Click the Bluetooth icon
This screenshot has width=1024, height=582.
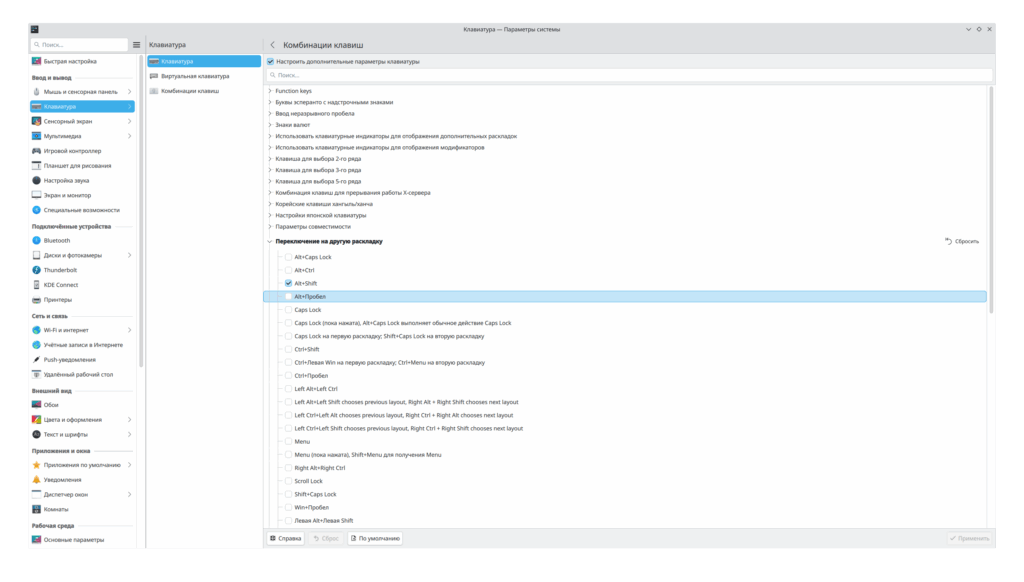click(37, 240)
